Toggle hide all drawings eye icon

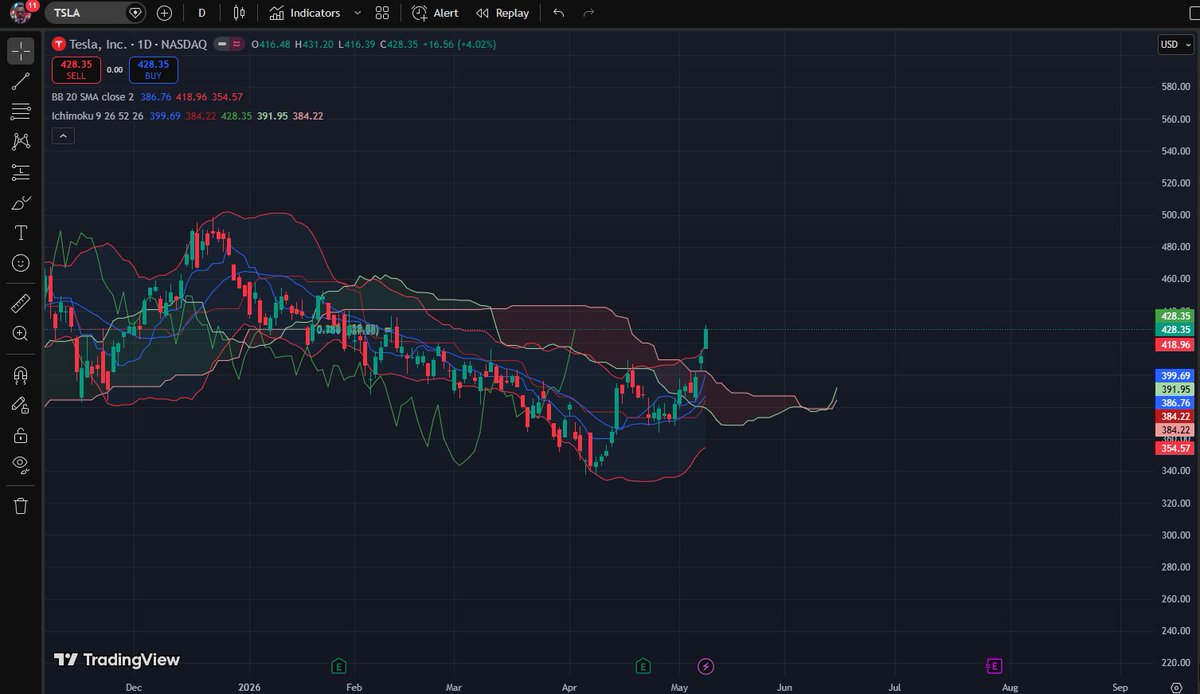coord(21,464)
